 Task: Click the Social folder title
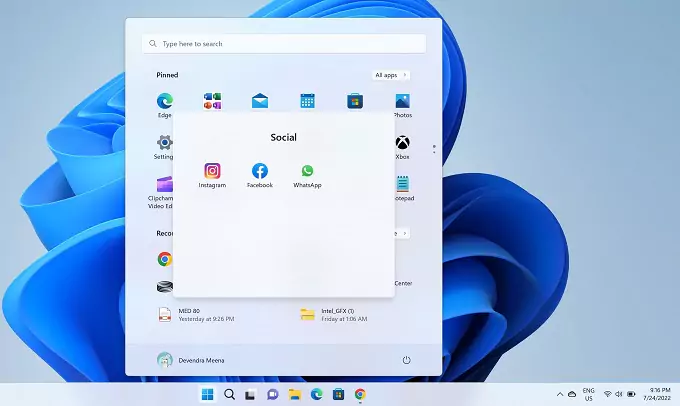point(284,138)
